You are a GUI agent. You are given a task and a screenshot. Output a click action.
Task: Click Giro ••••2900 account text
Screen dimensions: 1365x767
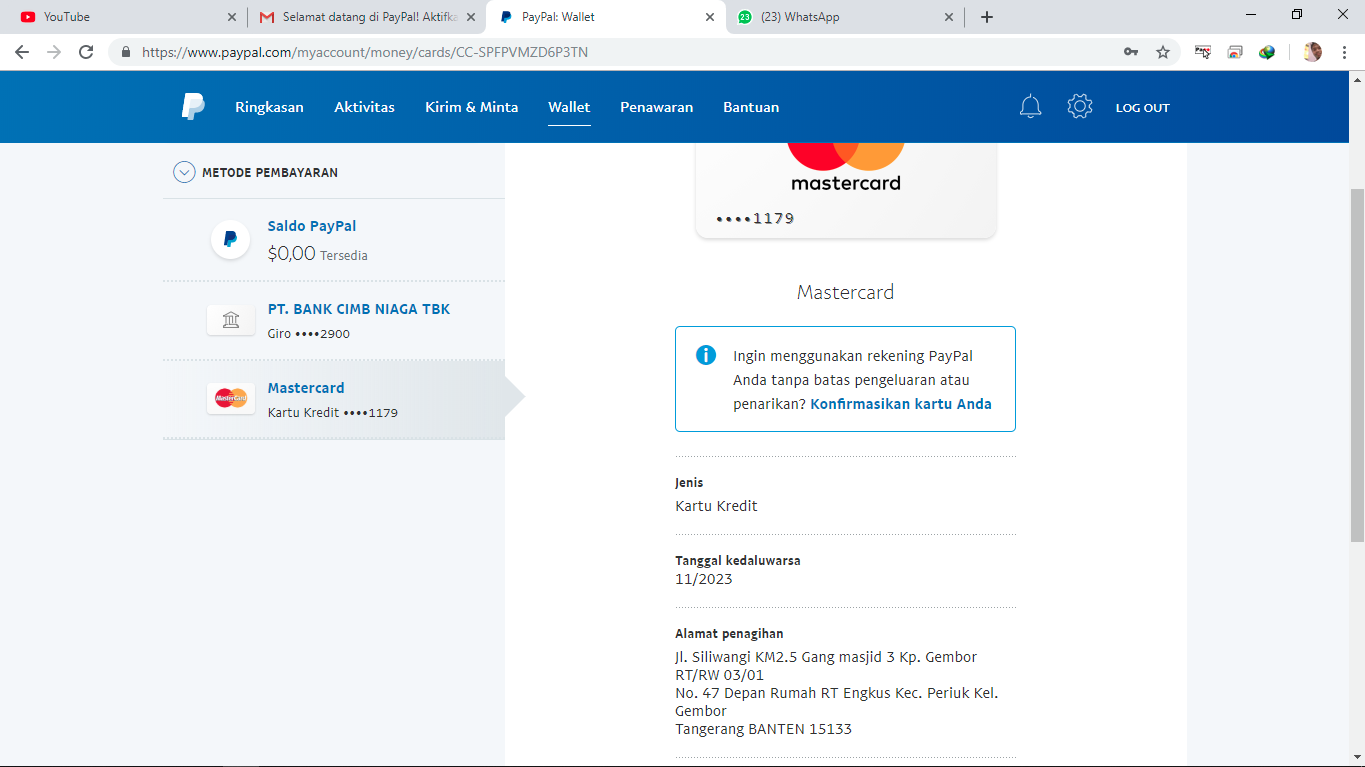(x=309, y=334)
